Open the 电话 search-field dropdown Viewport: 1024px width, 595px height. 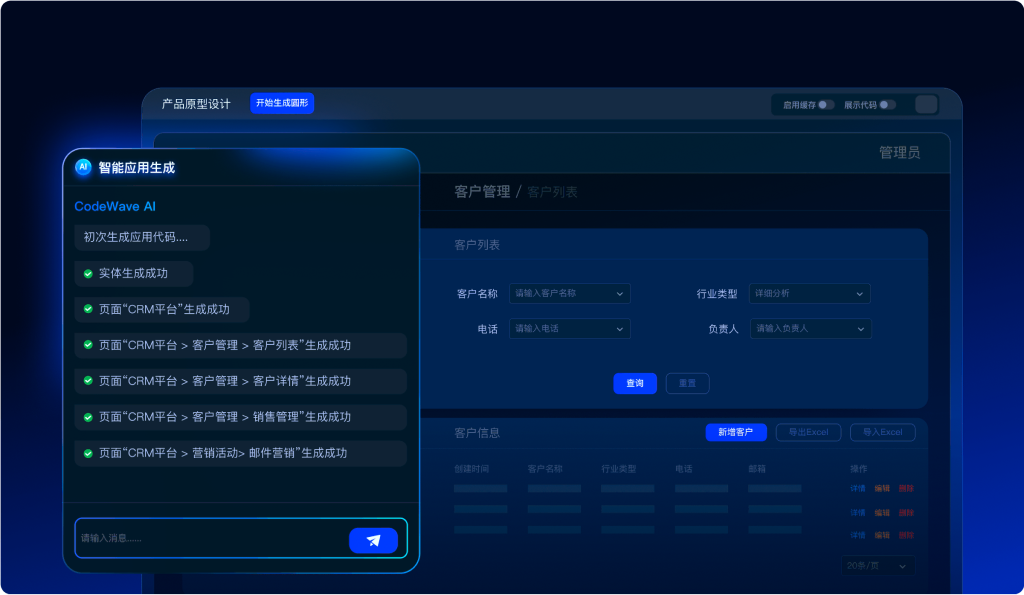569,329
